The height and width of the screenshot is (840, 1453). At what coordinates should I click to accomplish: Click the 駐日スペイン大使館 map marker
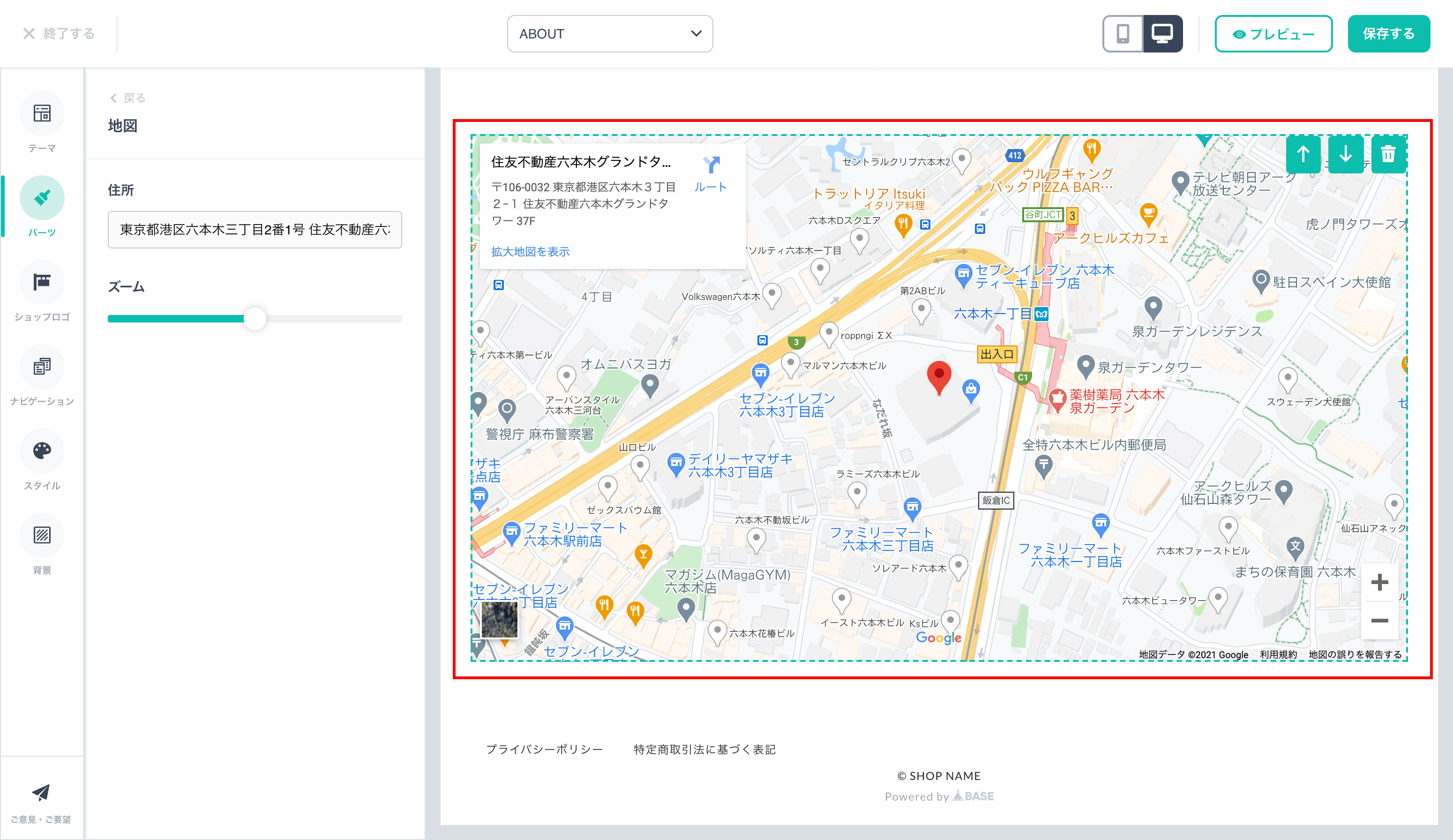point(1260,281)
